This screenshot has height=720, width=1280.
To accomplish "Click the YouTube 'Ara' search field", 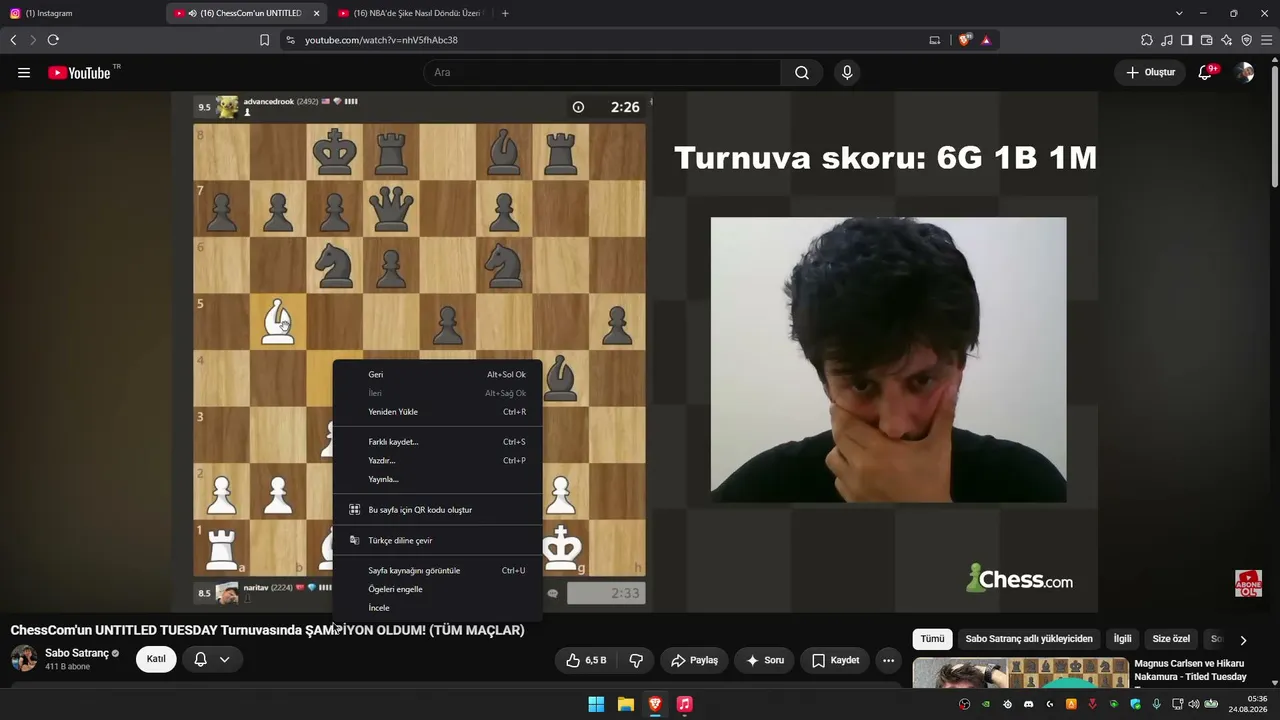I will point(602,73).
